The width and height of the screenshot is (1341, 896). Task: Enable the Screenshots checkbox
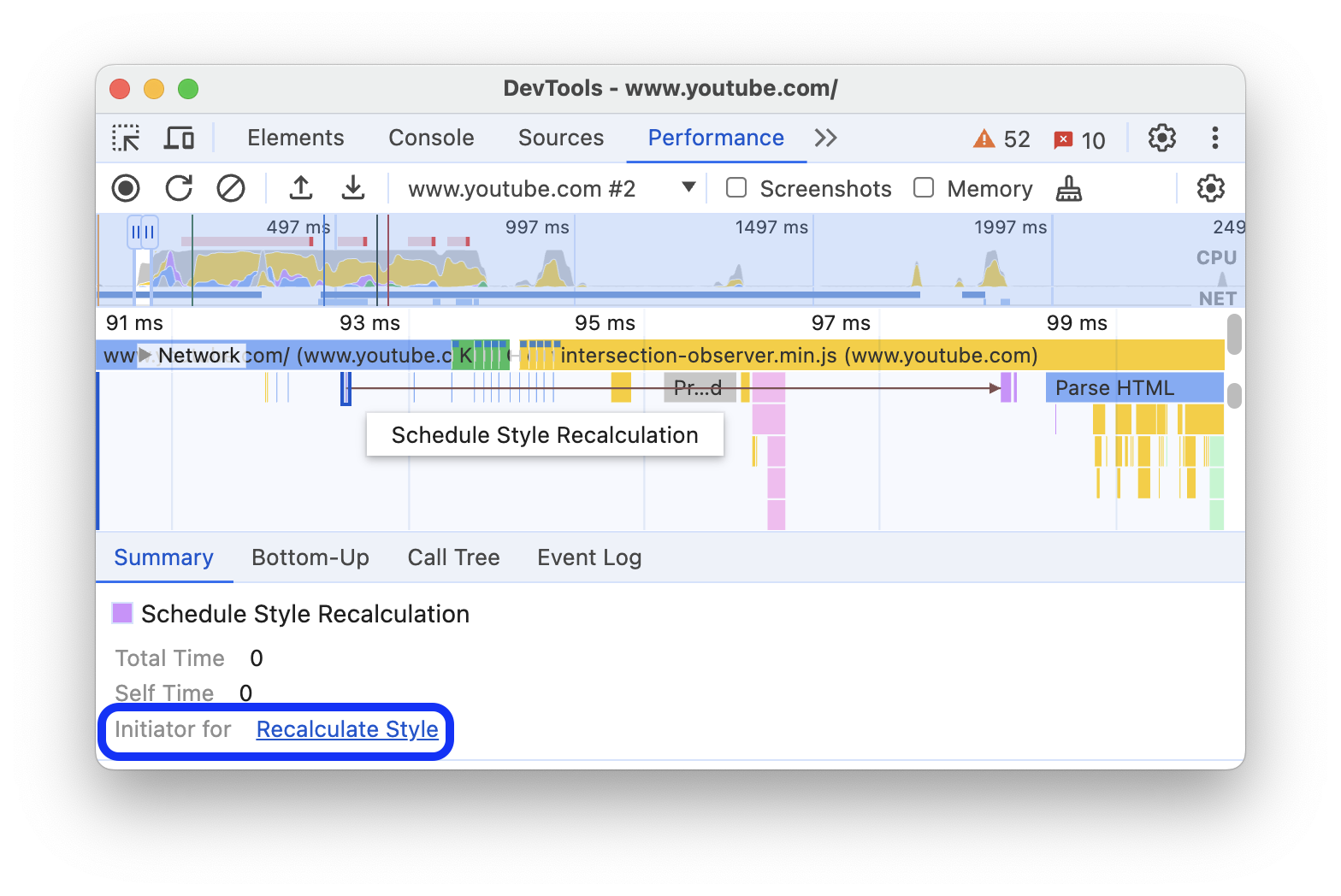[x=736, y=188]
